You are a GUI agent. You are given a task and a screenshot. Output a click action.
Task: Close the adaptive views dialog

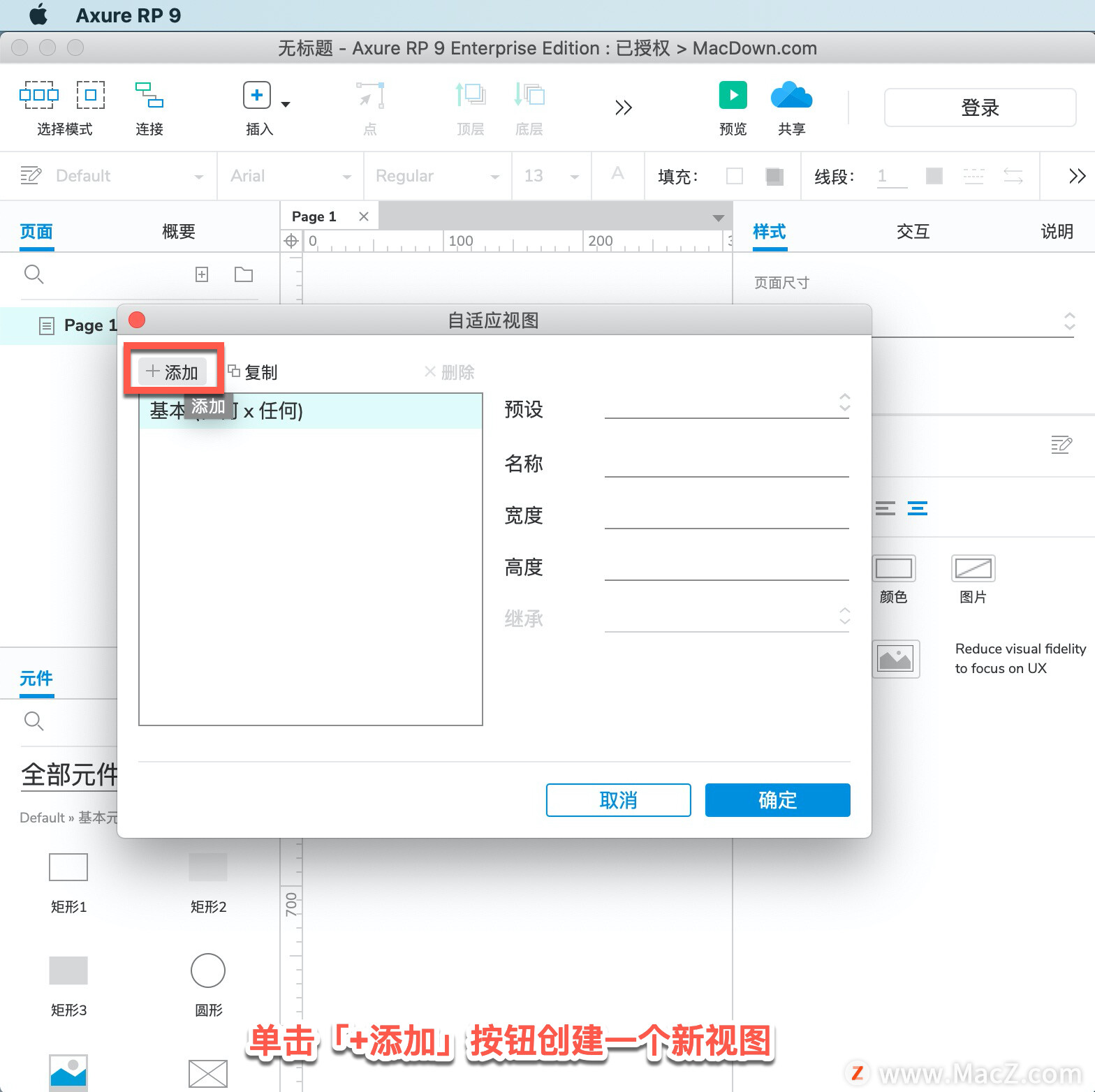(137, 320)
